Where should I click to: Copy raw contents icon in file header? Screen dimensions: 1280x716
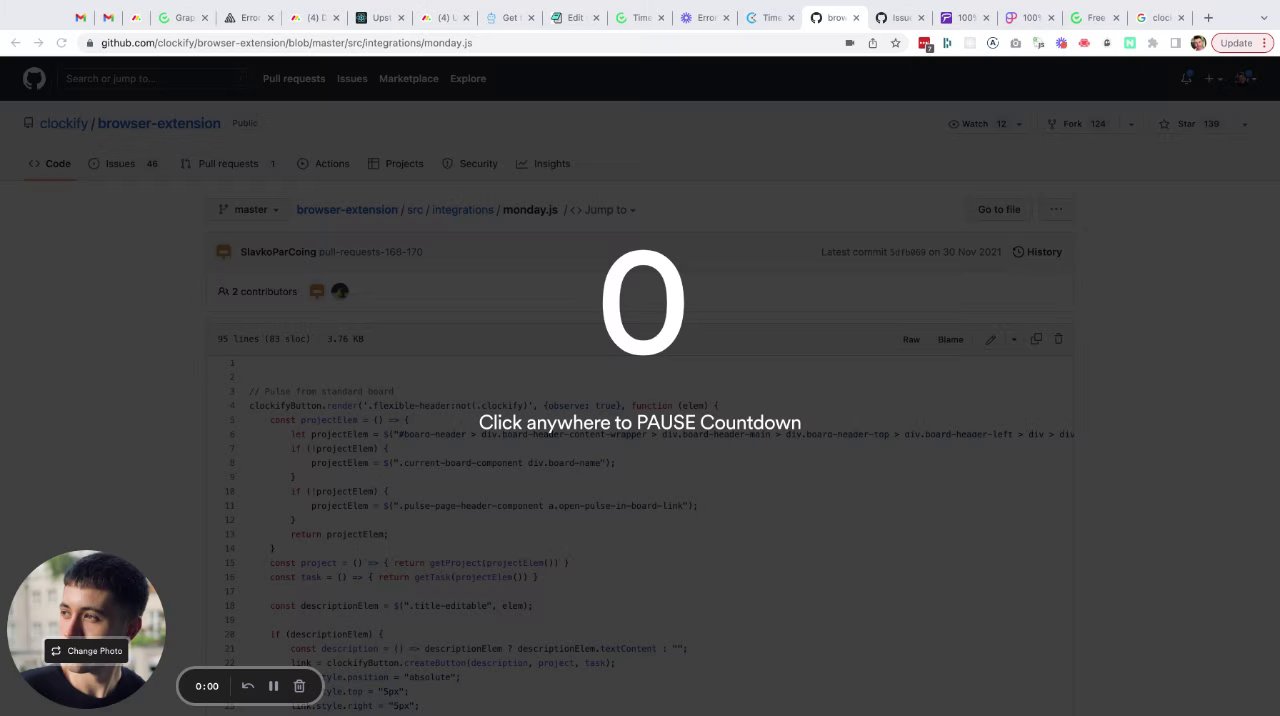click(1036, 339)
